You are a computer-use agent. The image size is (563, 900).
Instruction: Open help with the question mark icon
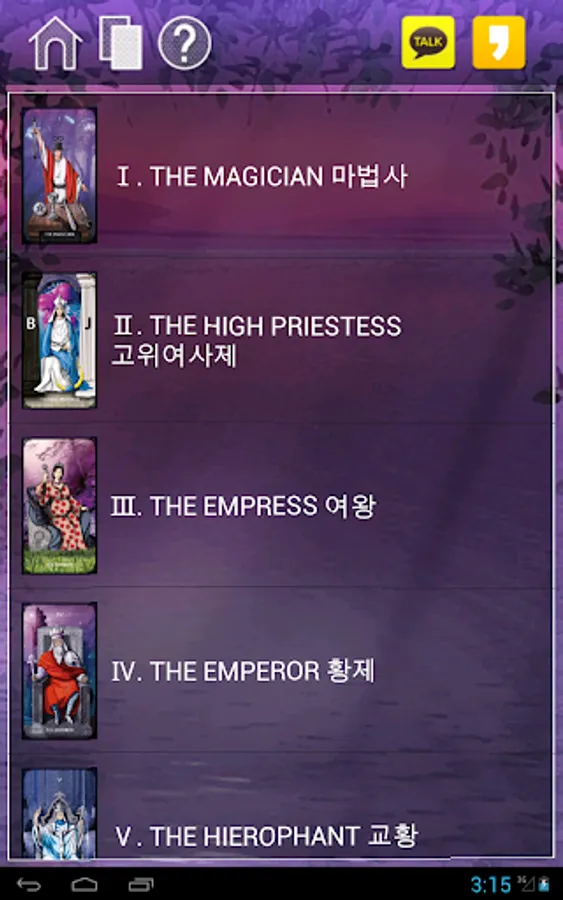pyautogui.click(x=184, y=44)
